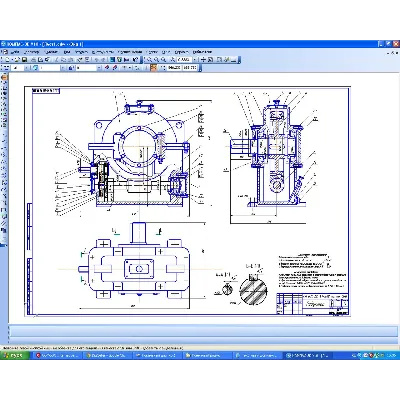Screen dimensions: 400x400
Task: Create a new document with the toolbar icon
Action: point(8,60)
